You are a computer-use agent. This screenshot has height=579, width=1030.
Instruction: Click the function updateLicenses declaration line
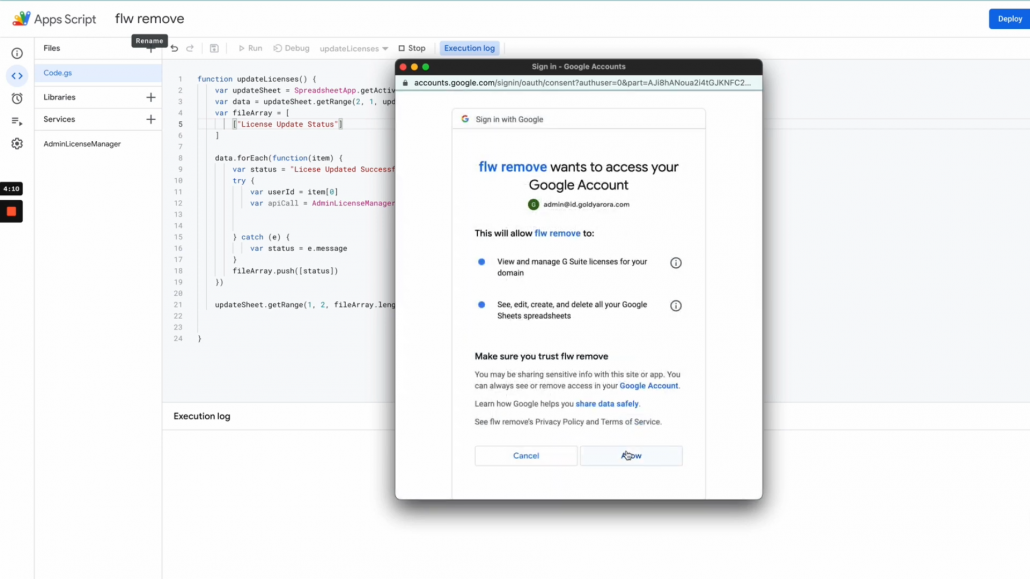click(x=257, y=79)
